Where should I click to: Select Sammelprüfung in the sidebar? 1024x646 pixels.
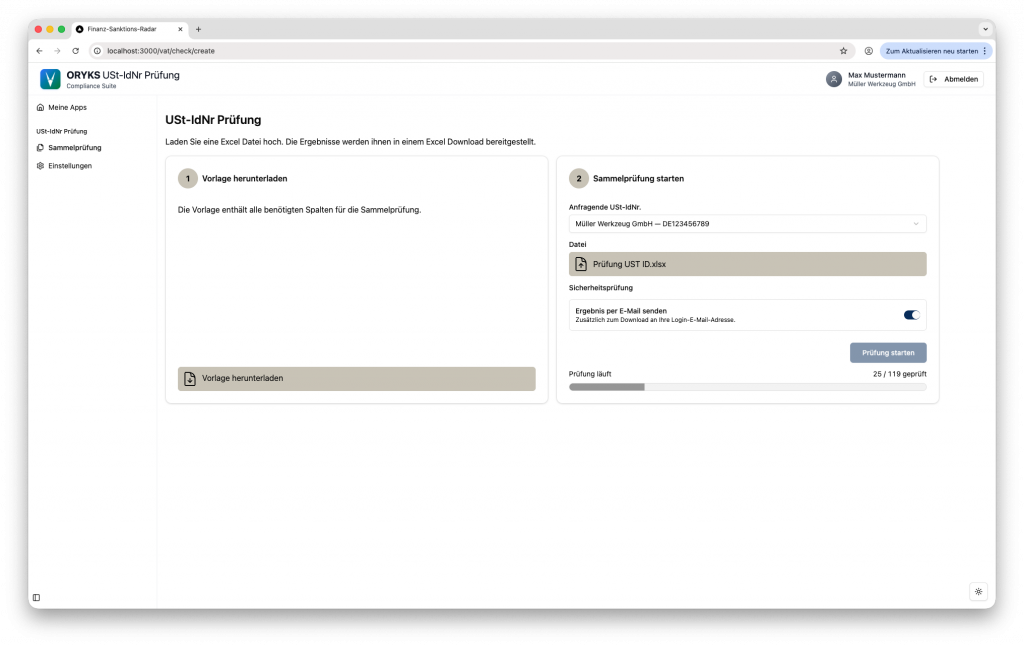coord(74,148)
